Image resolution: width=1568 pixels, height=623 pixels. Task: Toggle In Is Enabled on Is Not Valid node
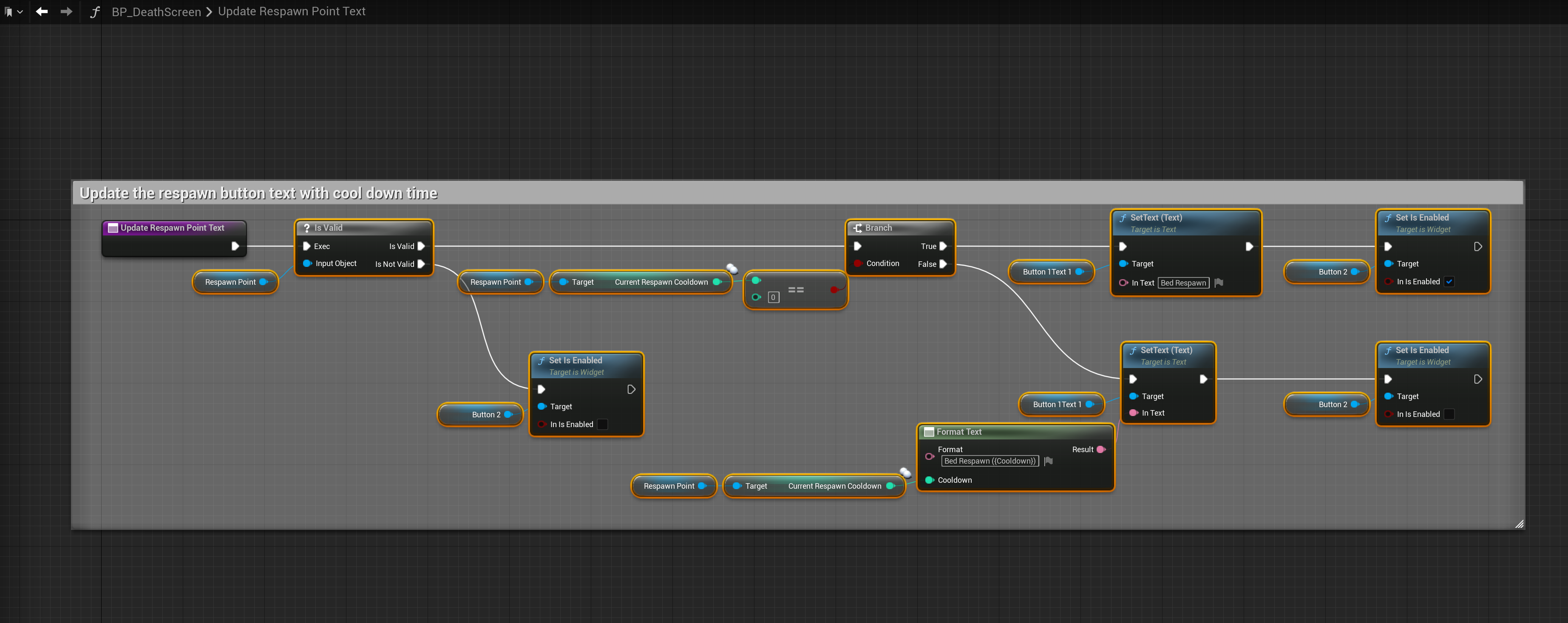(x=602, y=425)
